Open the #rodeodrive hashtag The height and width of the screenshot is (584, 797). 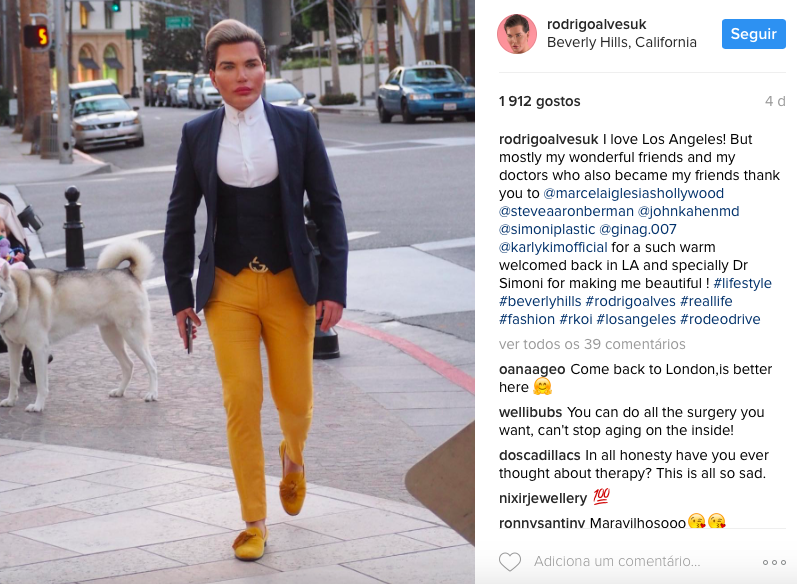[x=720, y=319]
